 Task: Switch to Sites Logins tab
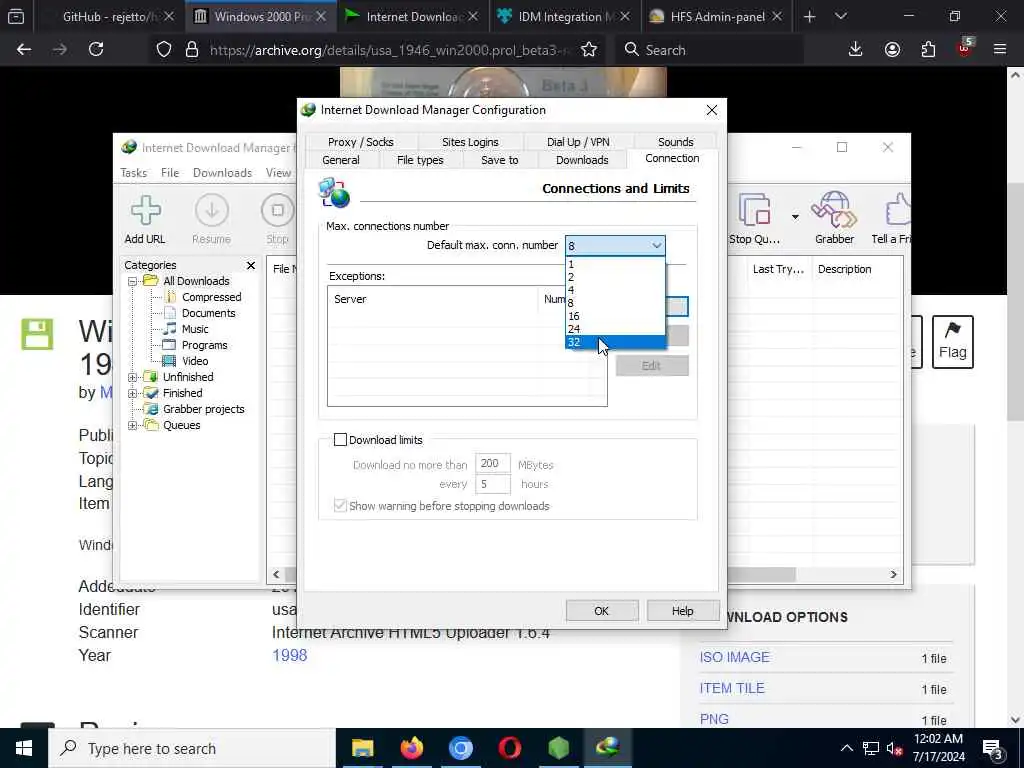[470, 142]
